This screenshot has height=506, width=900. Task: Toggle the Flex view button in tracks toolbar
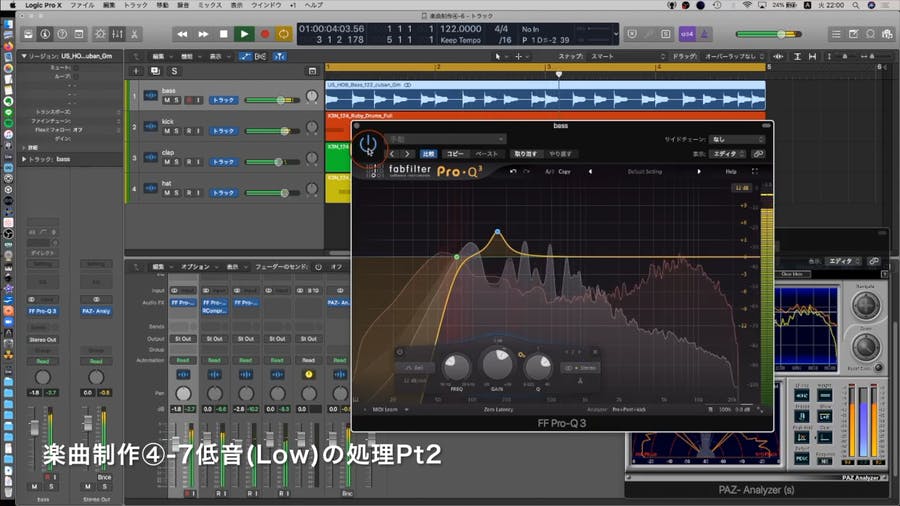pyautogui.click(x=261, y=56)
